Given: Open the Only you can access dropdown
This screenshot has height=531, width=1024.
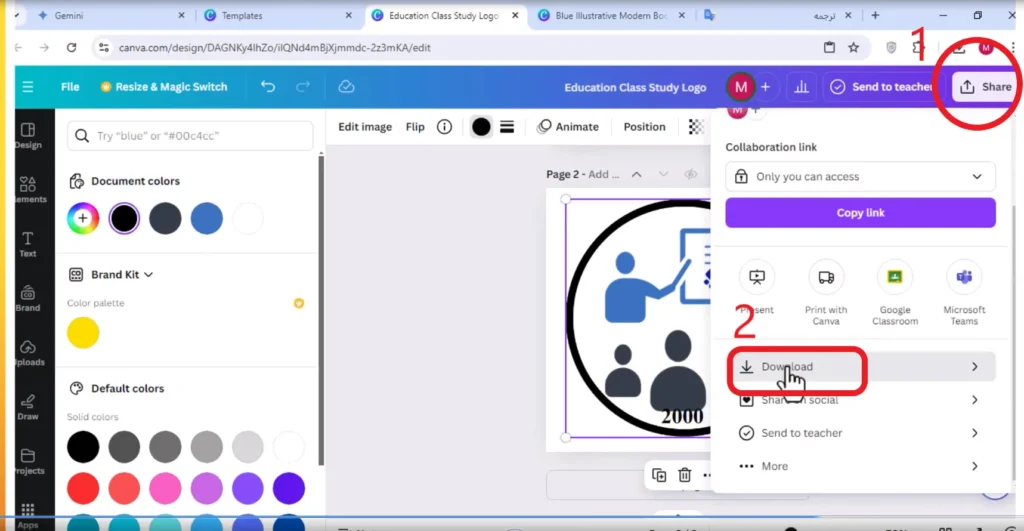Looking at the screenshot, I should click(860, 176).
